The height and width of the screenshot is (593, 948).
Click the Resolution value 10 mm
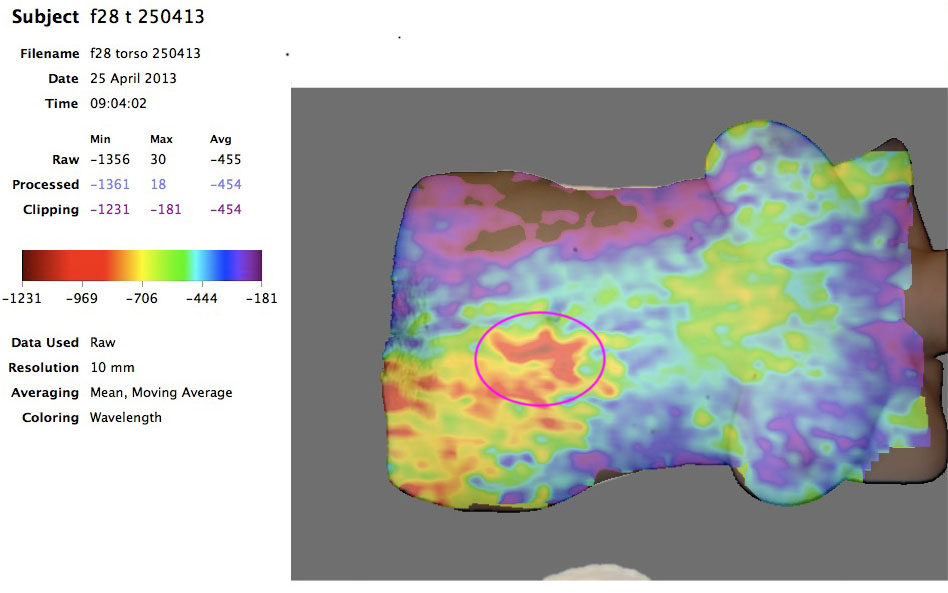coord(112,367)
